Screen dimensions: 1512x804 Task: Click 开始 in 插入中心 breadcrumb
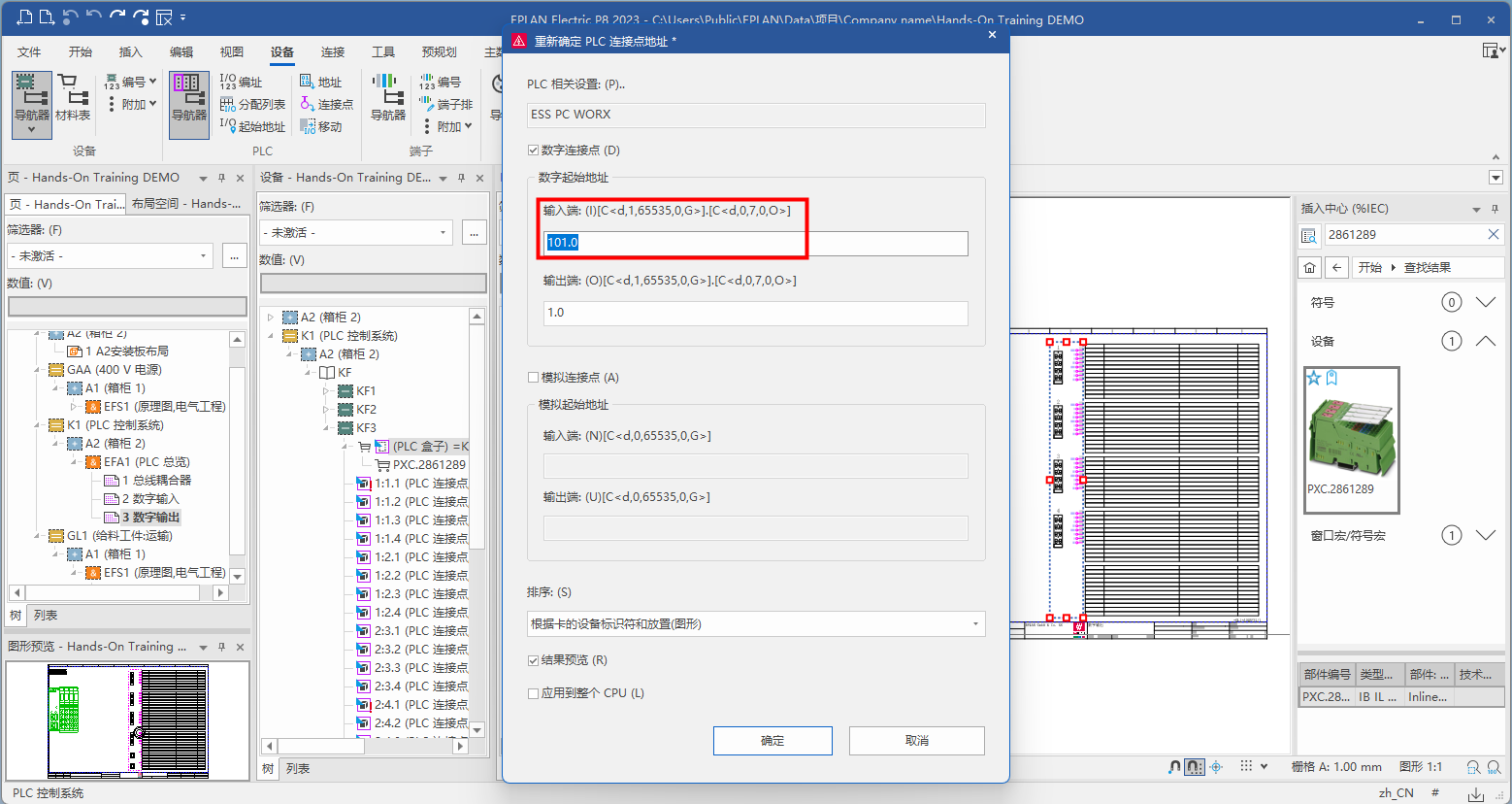(x=1369, y=267)
